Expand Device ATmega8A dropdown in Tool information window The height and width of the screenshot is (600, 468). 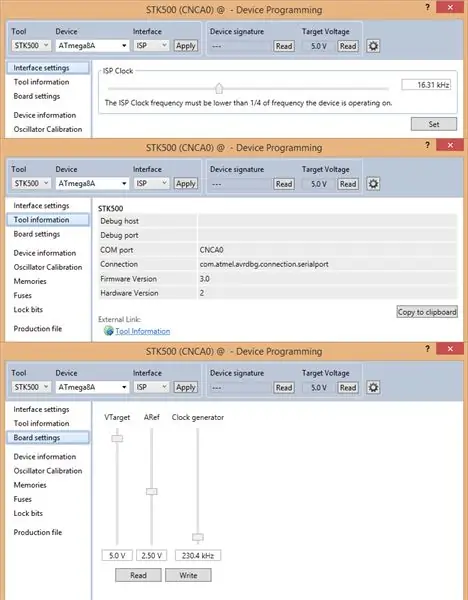pos(92,183)
